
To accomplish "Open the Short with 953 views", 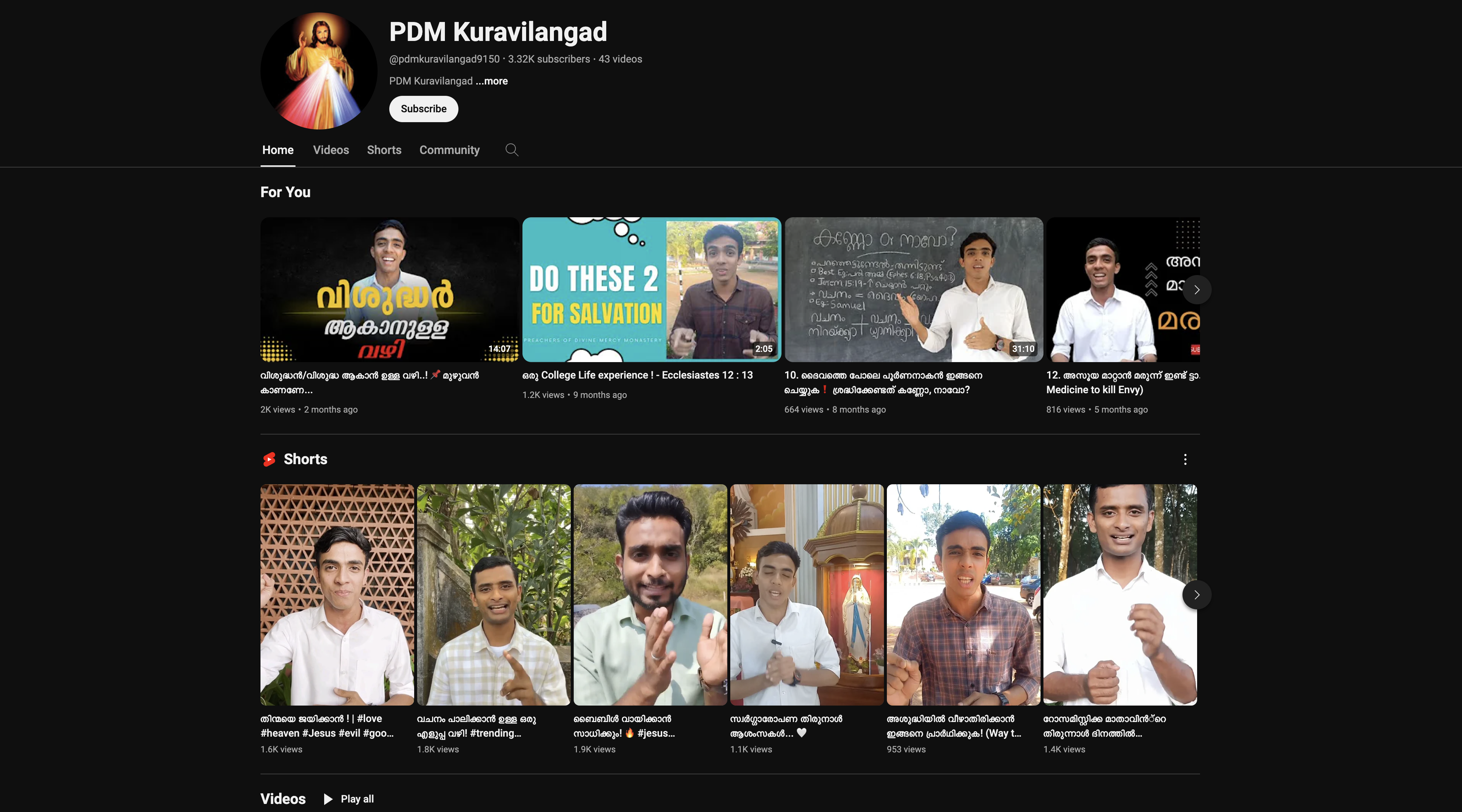I will coord(963,595).
